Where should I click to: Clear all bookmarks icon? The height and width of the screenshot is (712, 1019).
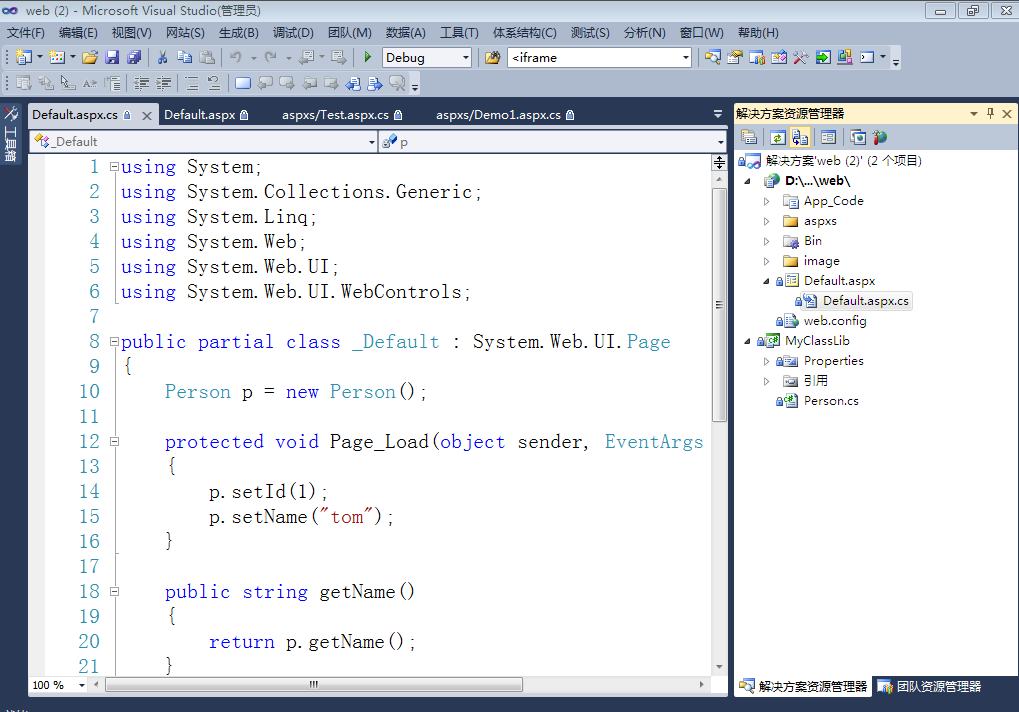397,83
